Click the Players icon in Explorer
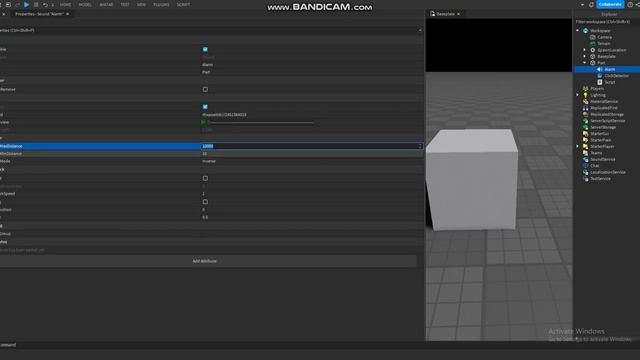This screenshot has height=360, width=640. [585, 89]
